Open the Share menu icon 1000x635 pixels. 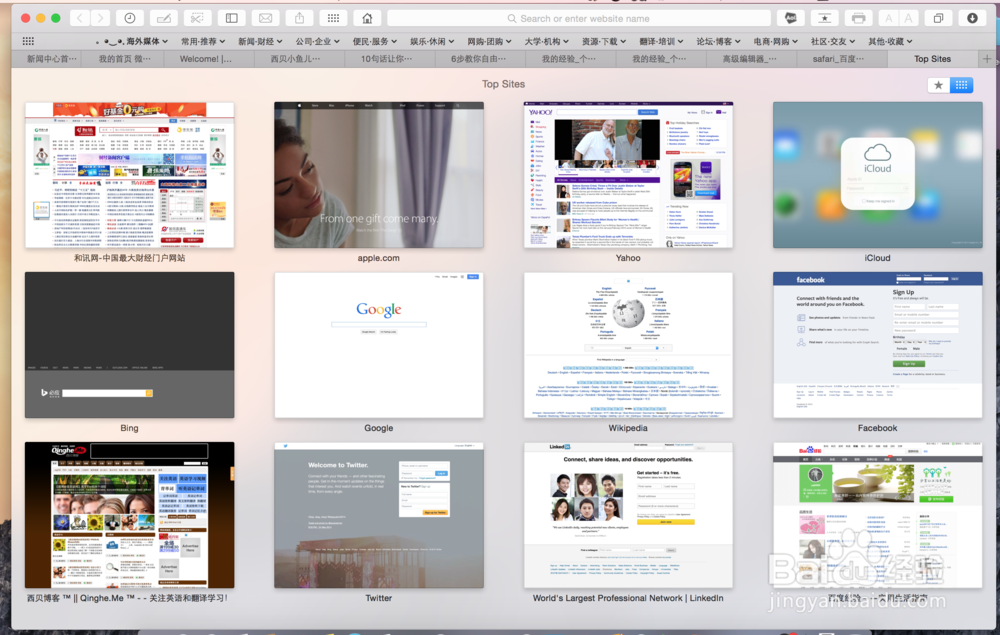click(299, 18)
